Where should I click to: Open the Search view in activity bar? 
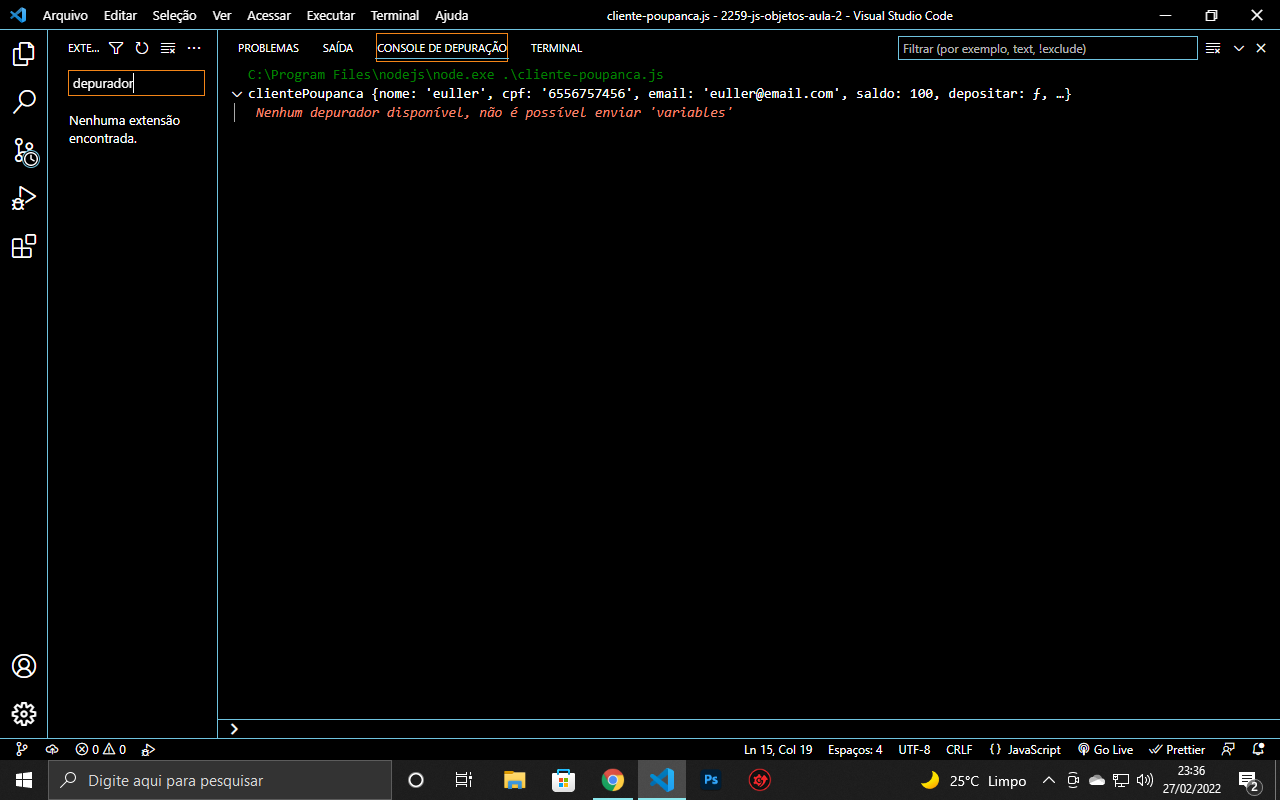click(24, 102)
